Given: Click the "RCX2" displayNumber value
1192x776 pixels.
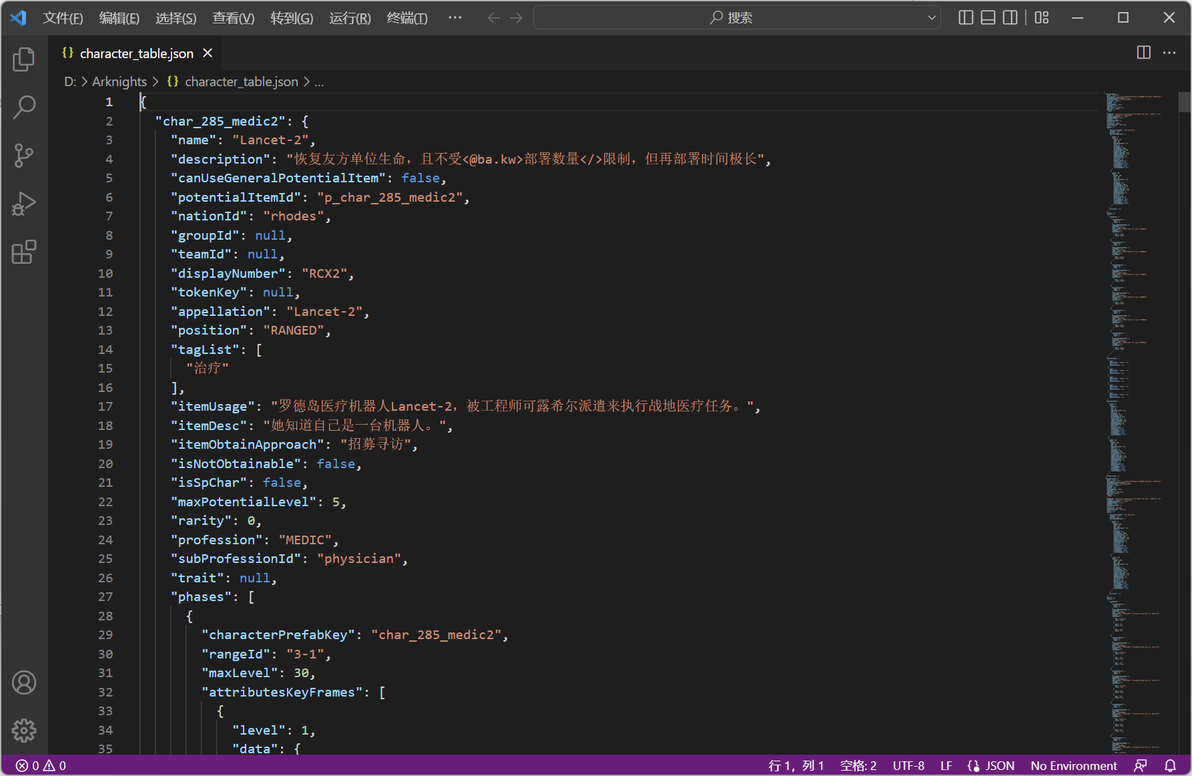Looking at the screenshot, I should tap(325, 273).
